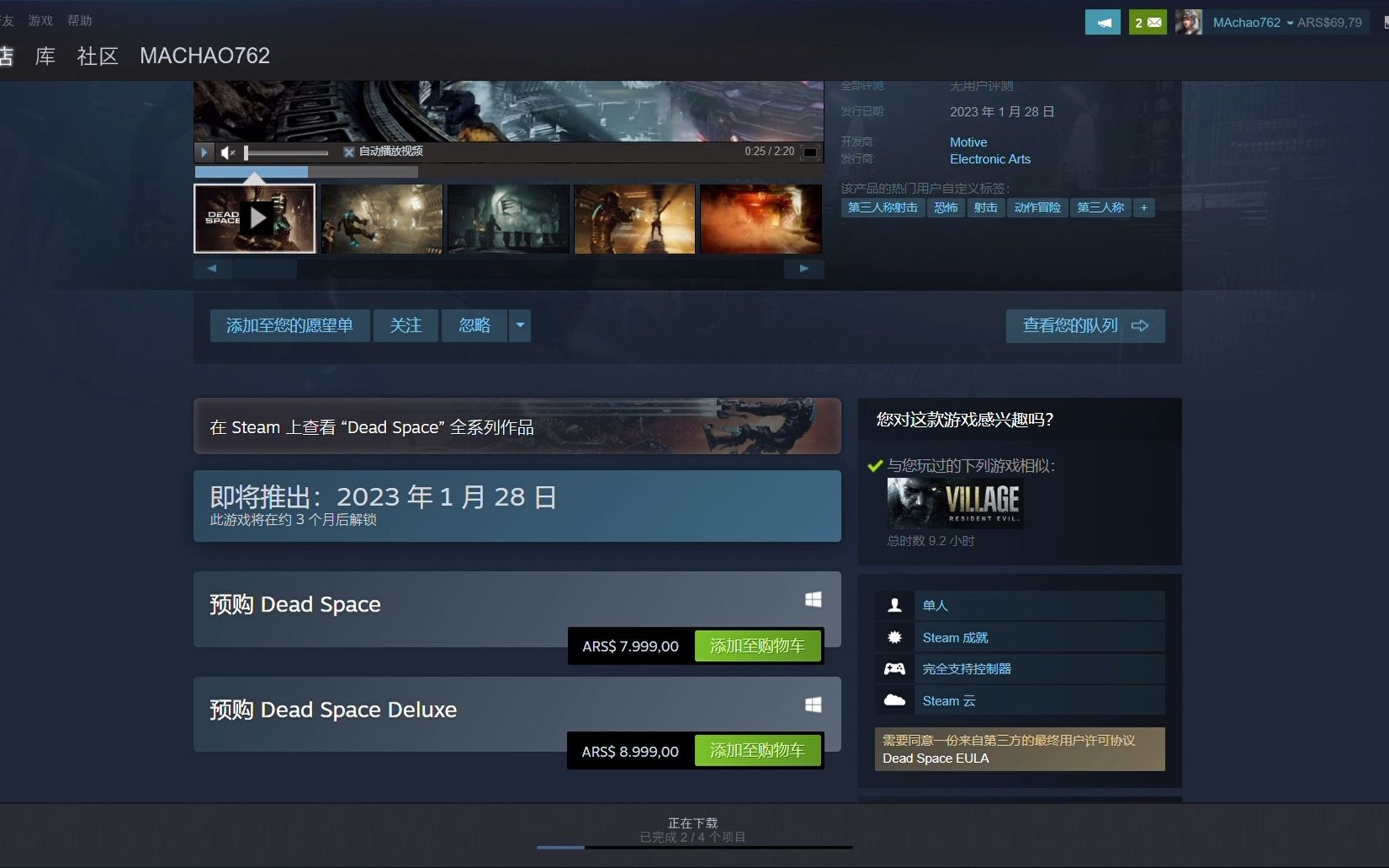Unmute the trailer with the speaker icon
This screenshot has height=868, width=1389.
(228, 152)
